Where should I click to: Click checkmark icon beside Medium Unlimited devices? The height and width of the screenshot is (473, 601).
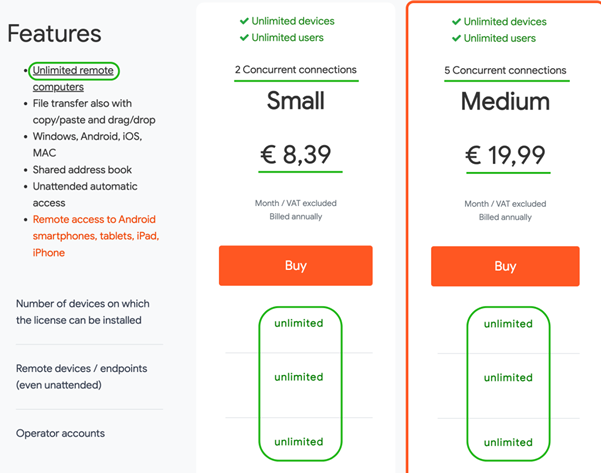pos(456,22)
